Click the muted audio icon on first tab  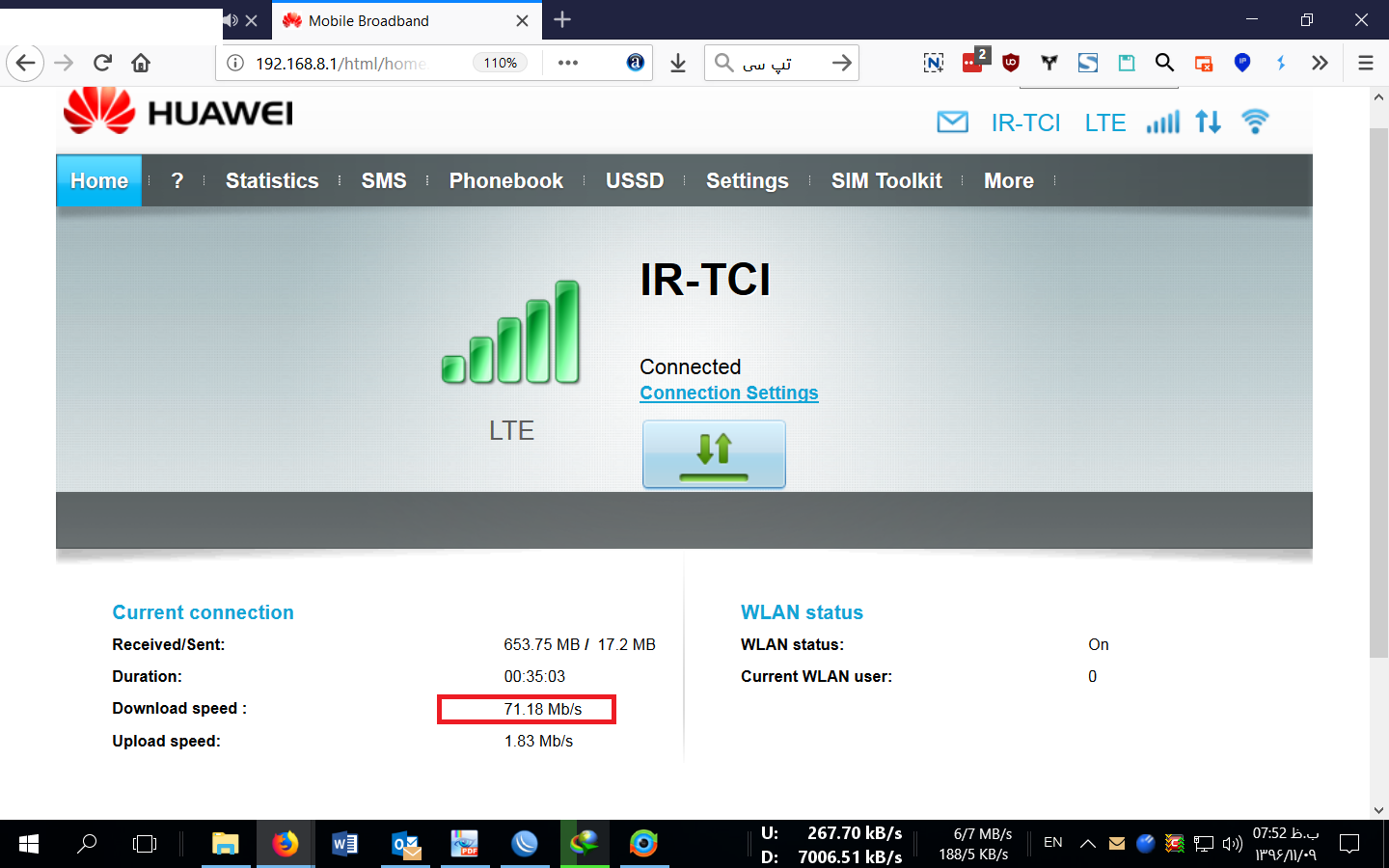[231, 20]
